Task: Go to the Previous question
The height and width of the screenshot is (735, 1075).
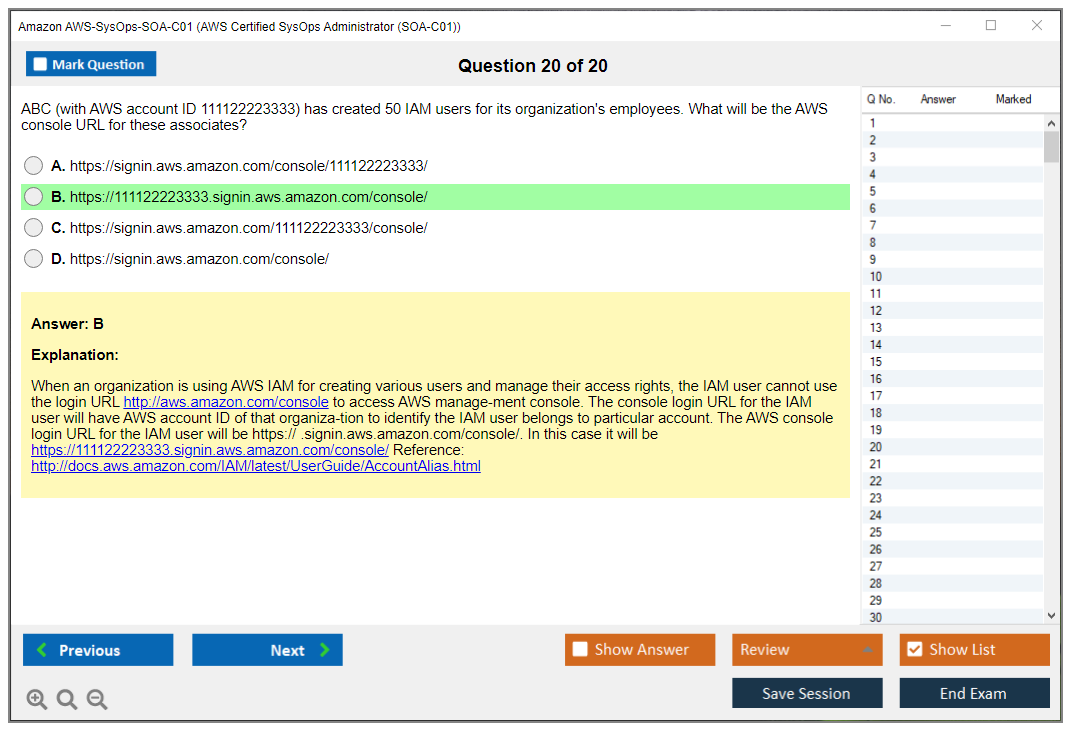Action: point(98,650)
